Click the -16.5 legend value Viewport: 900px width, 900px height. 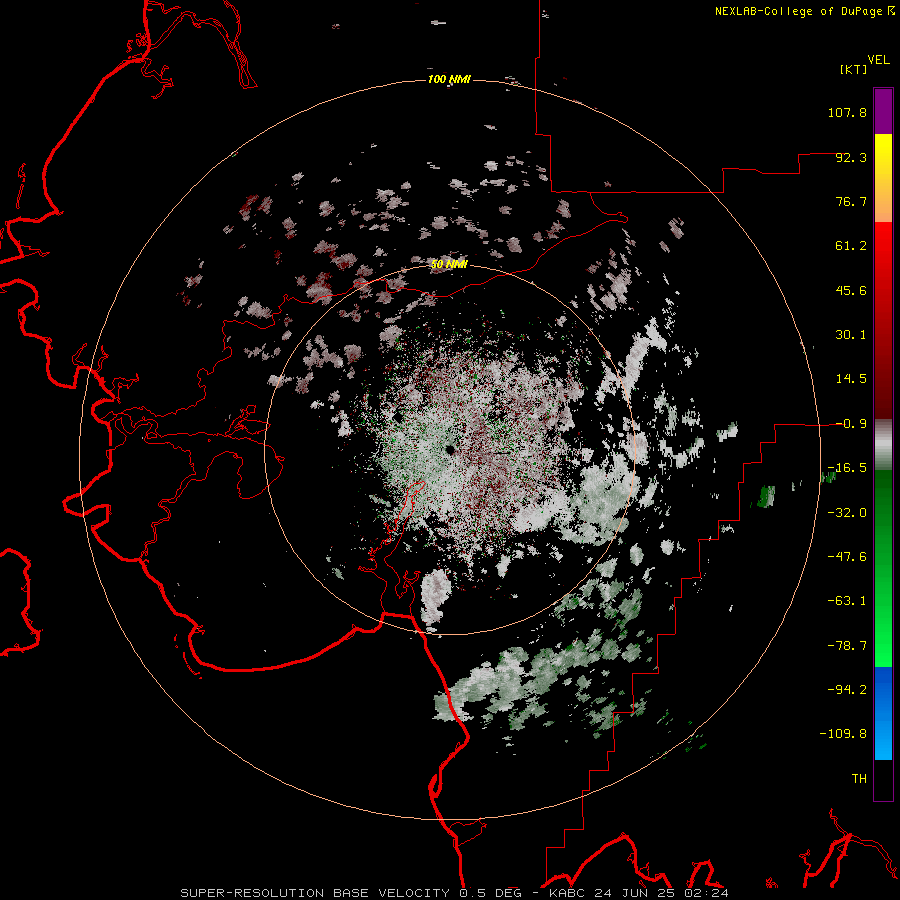(847, 468)
